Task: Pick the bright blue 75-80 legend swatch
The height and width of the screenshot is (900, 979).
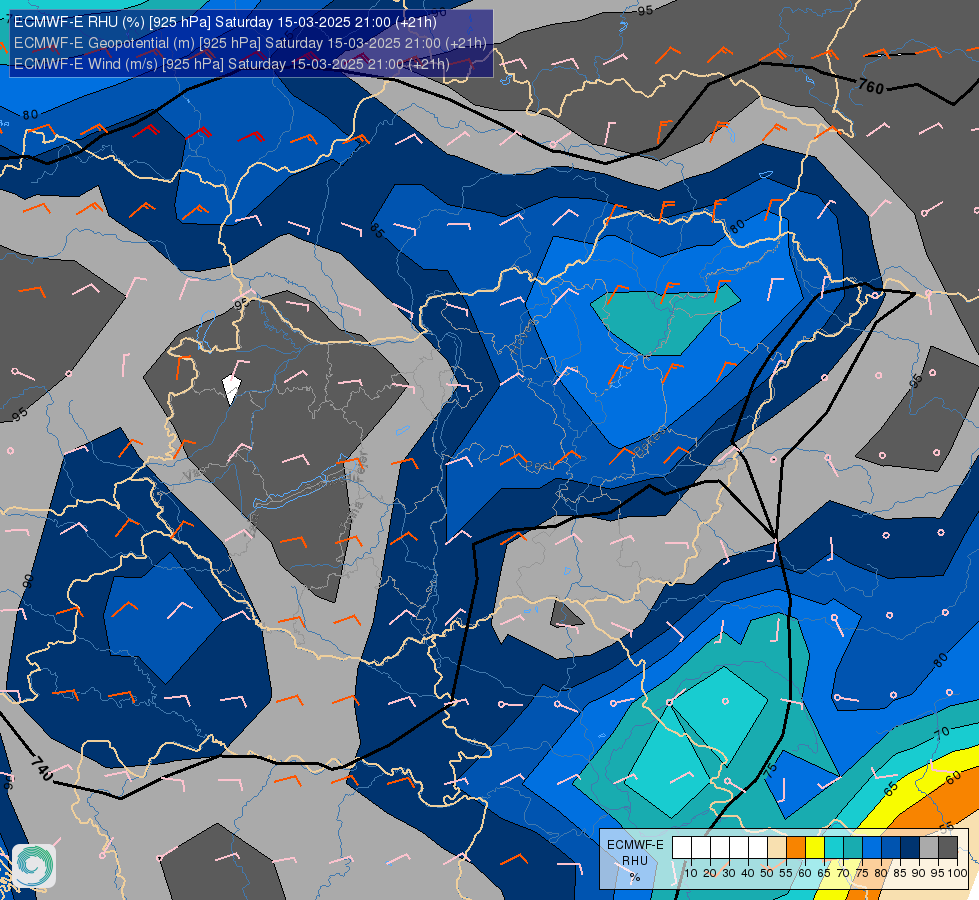Action: pyautogui.click(x=872, y=848)
